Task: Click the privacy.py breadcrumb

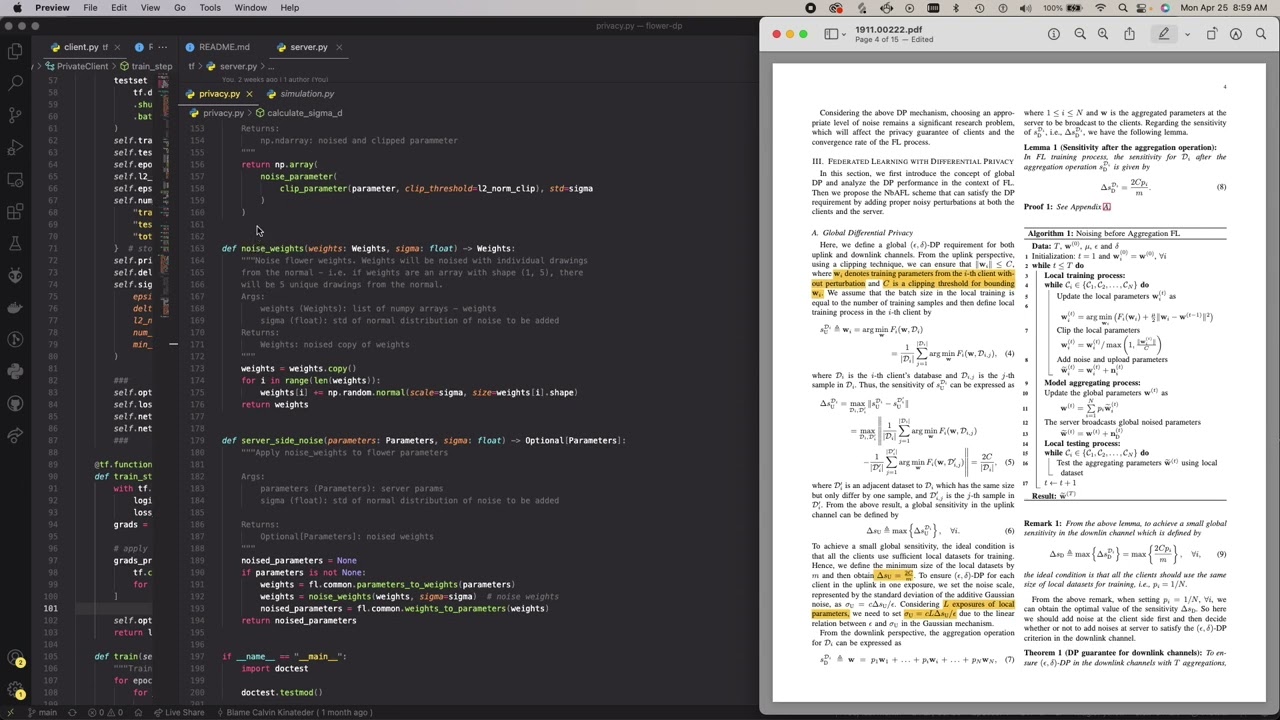Action: [x=223, y=113]
